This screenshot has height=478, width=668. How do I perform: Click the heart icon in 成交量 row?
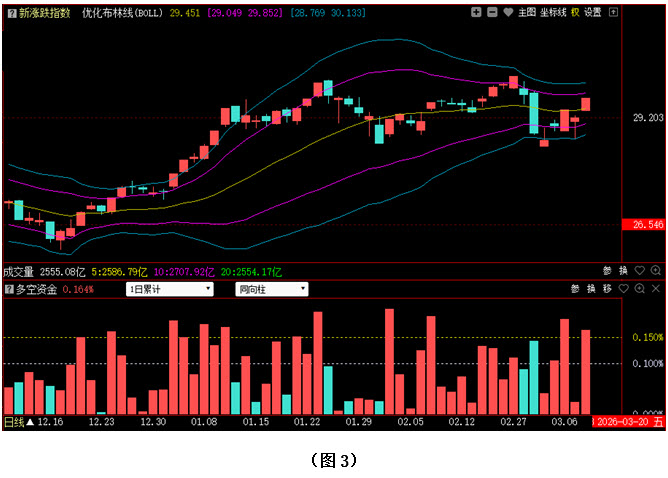point(639,271)
